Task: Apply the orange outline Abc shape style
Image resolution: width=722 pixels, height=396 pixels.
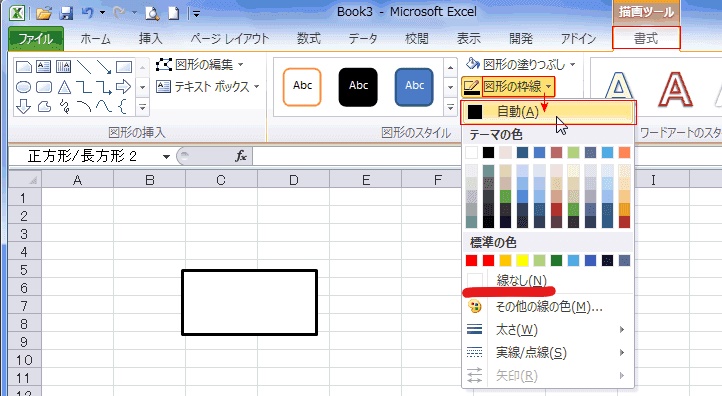Action: (x=302, y=87)
